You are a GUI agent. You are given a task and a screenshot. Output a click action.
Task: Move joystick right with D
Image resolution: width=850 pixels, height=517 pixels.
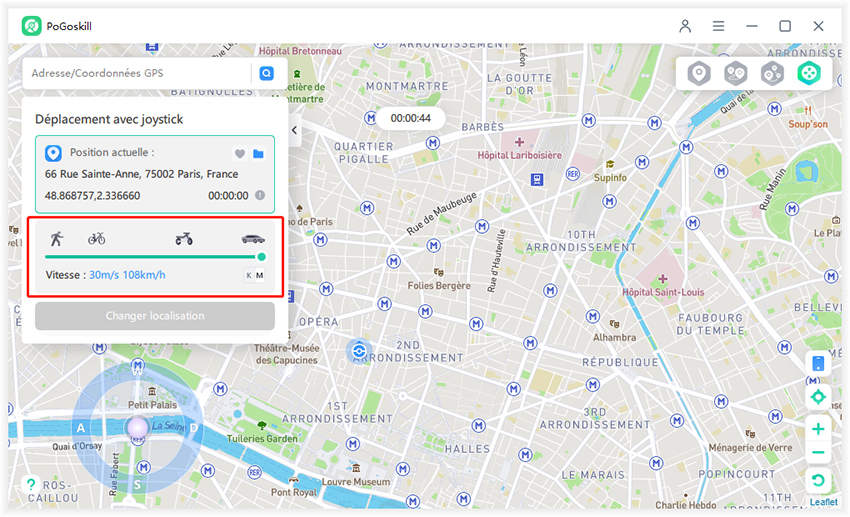194,428
